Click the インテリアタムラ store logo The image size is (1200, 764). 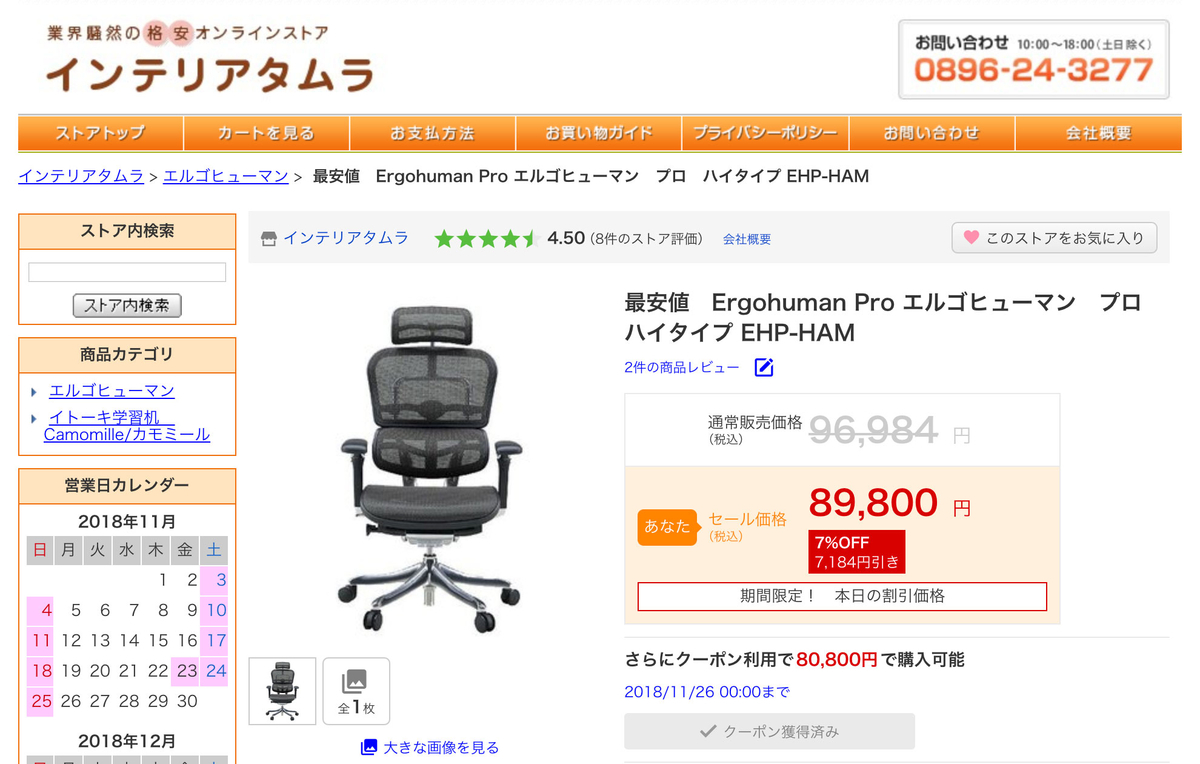coord(209,60)
